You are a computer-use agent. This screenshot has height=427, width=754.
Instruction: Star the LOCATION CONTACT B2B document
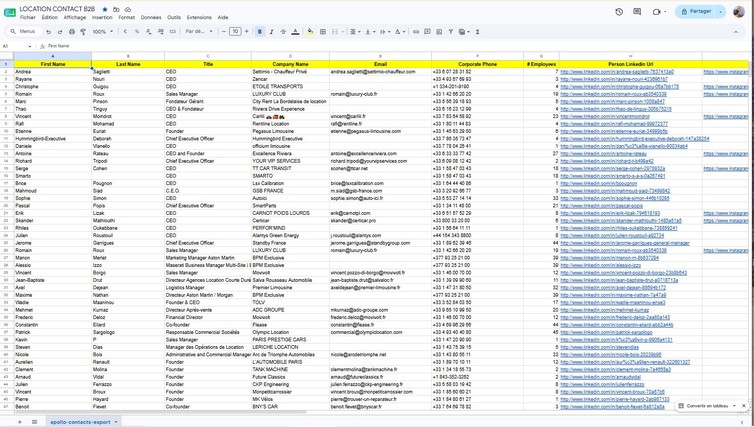pos(105,9)
